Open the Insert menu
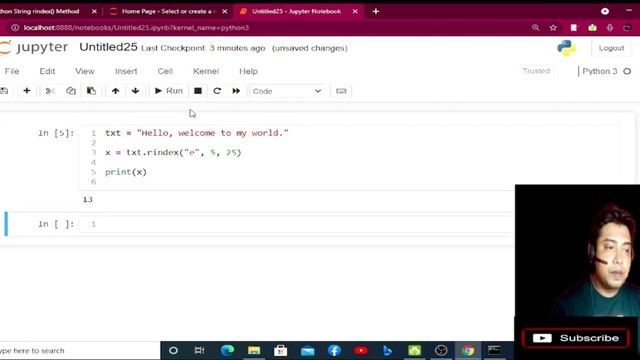The image size is (640, 360). tap(126, 71)
